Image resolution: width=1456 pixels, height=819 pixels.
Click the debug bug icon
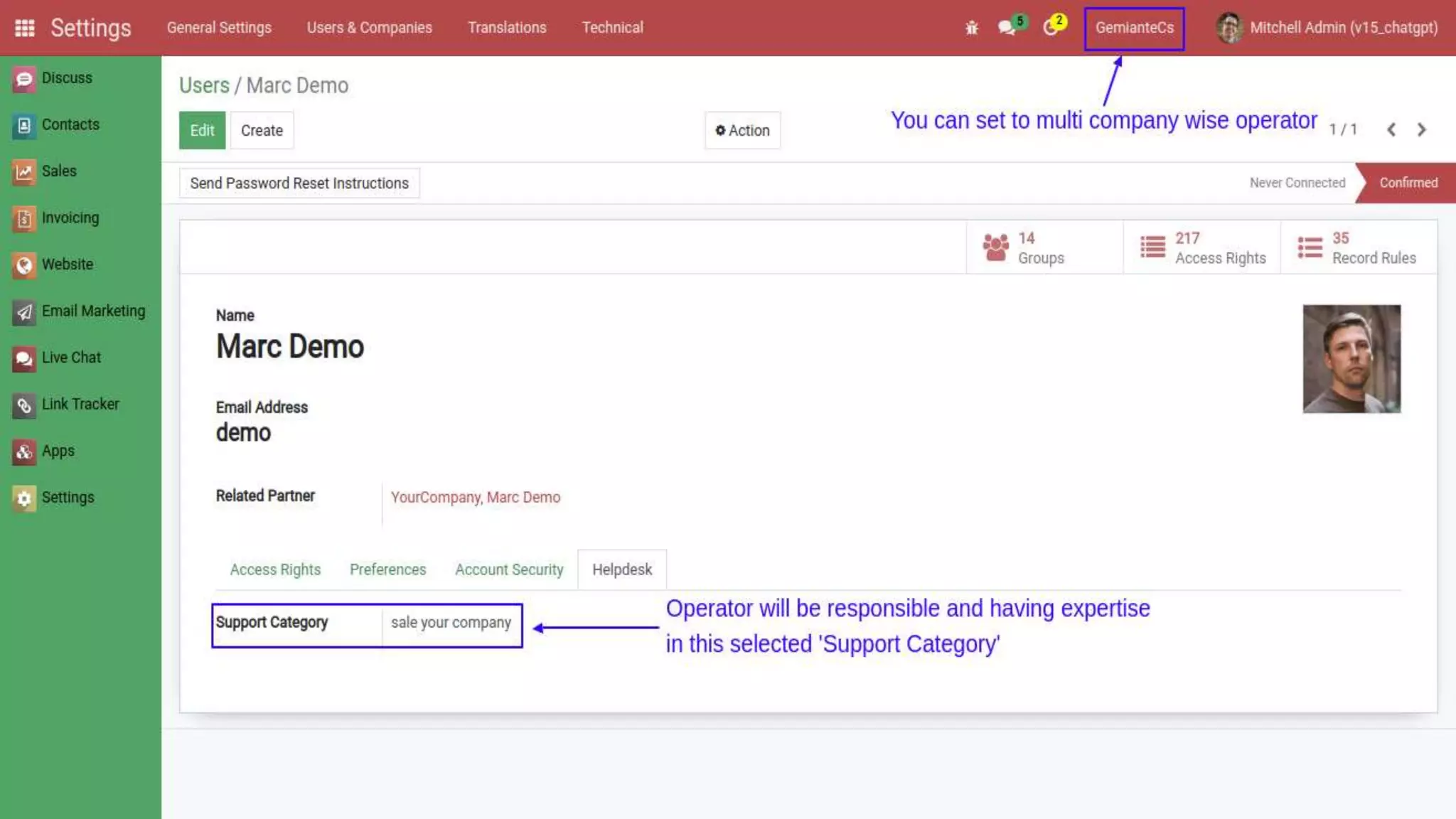(971, 28)
